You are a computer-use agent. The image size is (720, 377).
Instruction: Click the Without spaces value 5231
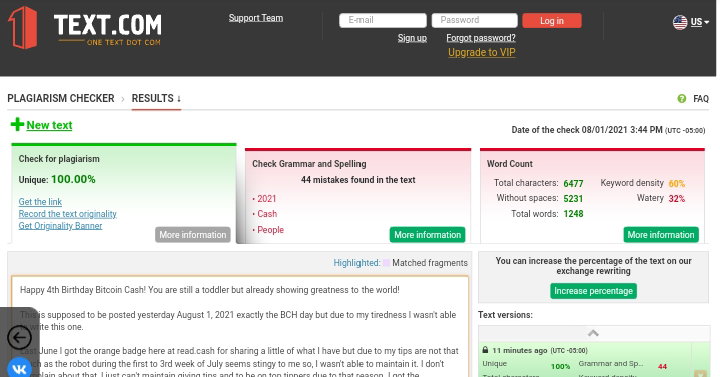click(573, 199)
